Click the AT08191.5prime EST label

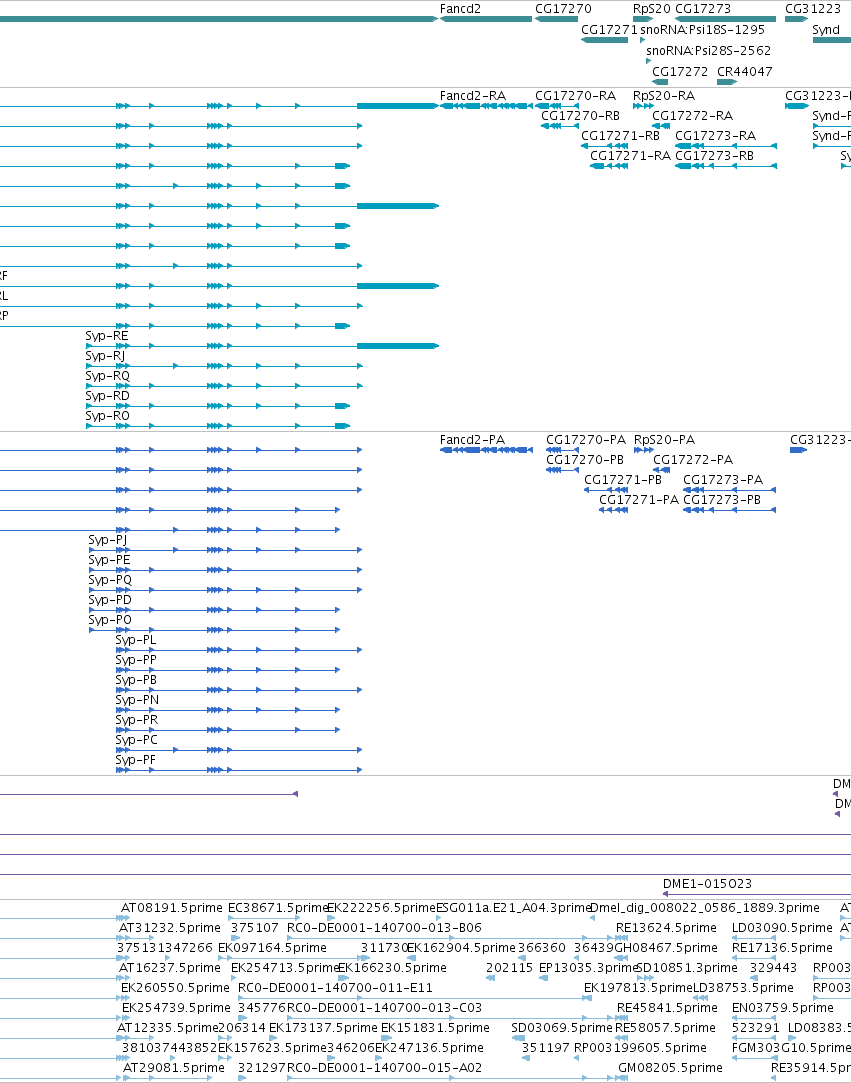(x=171, y=908)
